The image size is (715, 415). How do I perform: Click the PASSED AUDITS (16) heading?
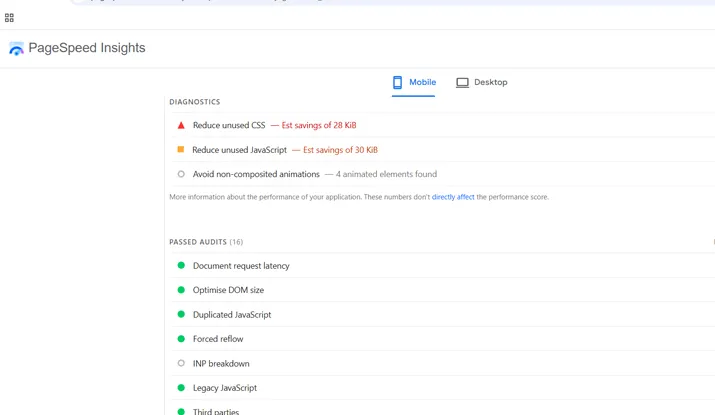click(206, 242)
